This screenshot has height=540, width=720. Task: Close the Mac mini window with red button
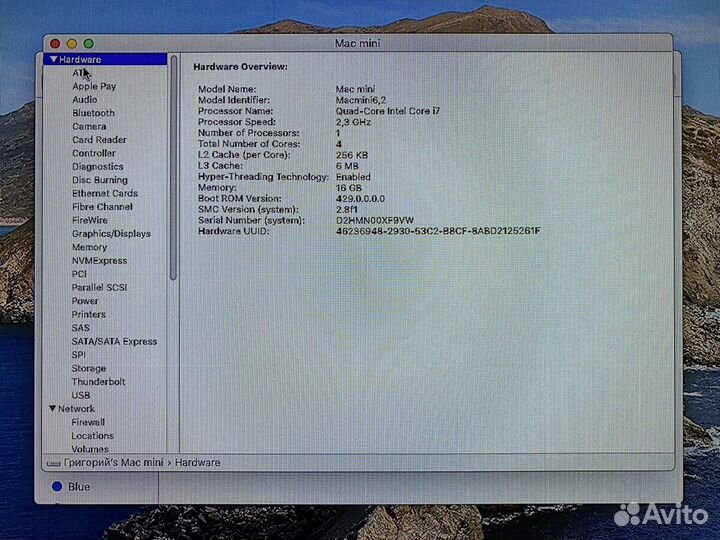pyautogui.click(x=55, y=44)
